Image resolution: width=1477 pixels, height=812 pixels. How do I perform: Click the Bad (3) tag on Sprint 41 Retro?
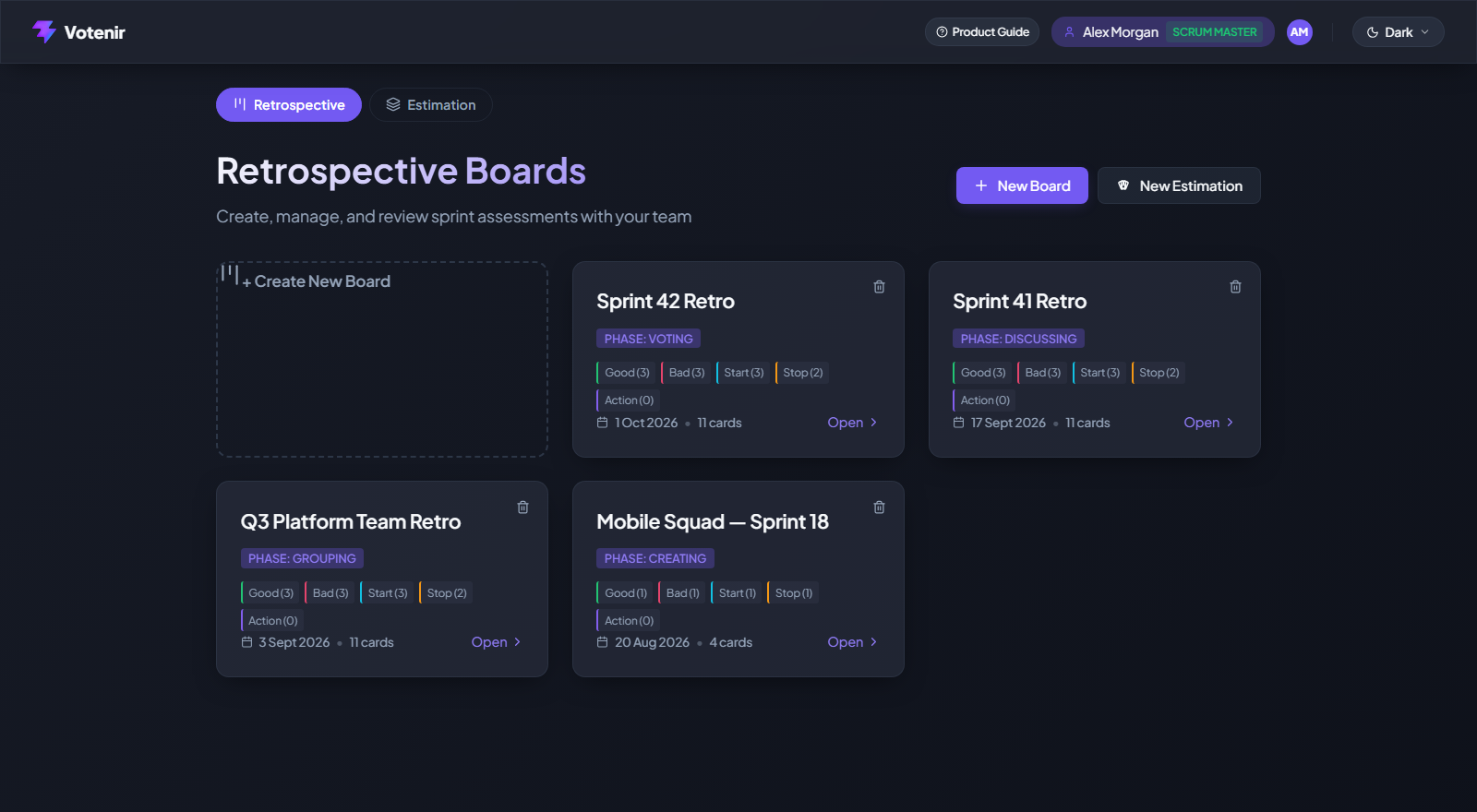point(1042,373)
